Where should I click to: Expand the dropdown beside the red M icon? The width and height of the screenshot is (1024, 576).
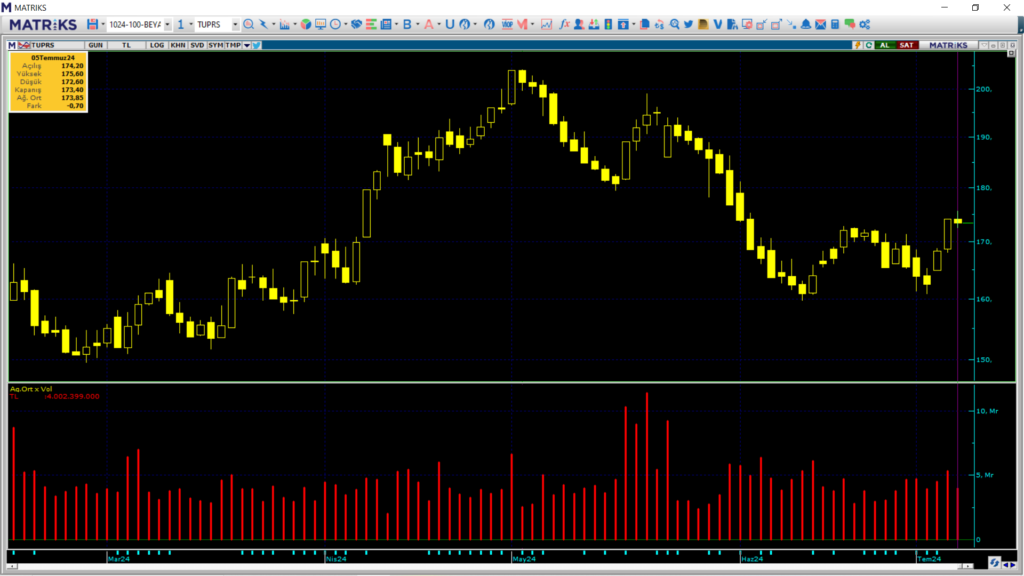tap(532, 24)
